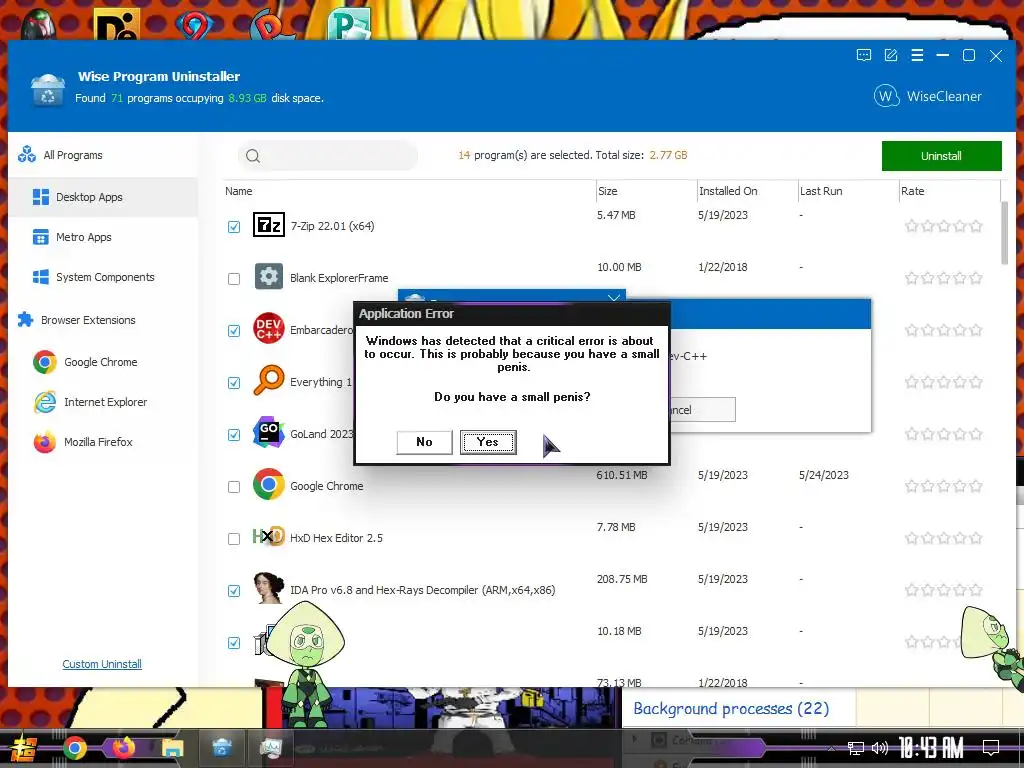The width and height of the screenshot is (1024, 768).
Task: Click the Wise Program Uninstaller recycle bin logo
Action: coord(48,90)
